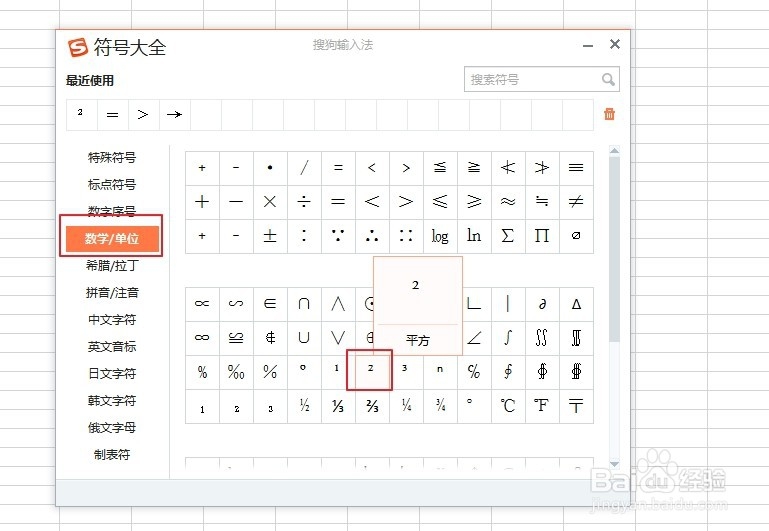Insert the one-quarter fraction ¼
The image size is (769, 531).
[x=406, y=406]
